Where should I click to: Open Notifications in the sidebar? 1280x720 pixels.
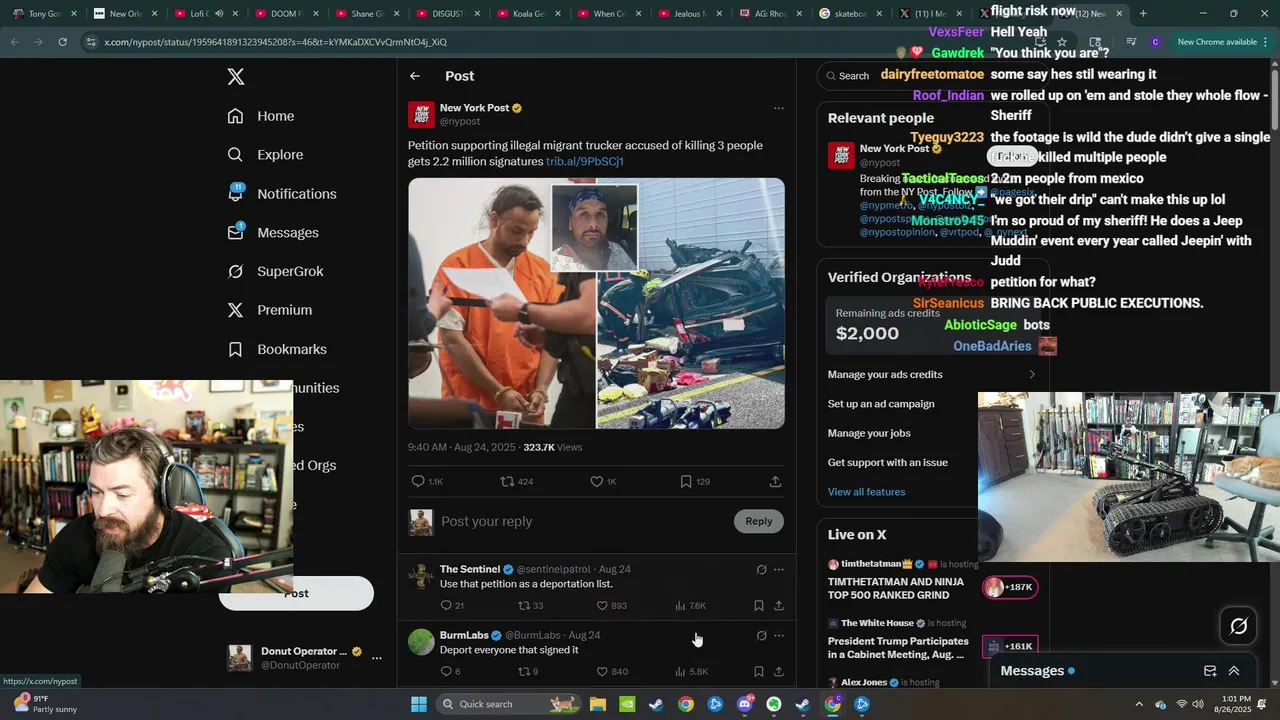click(282, 194)
